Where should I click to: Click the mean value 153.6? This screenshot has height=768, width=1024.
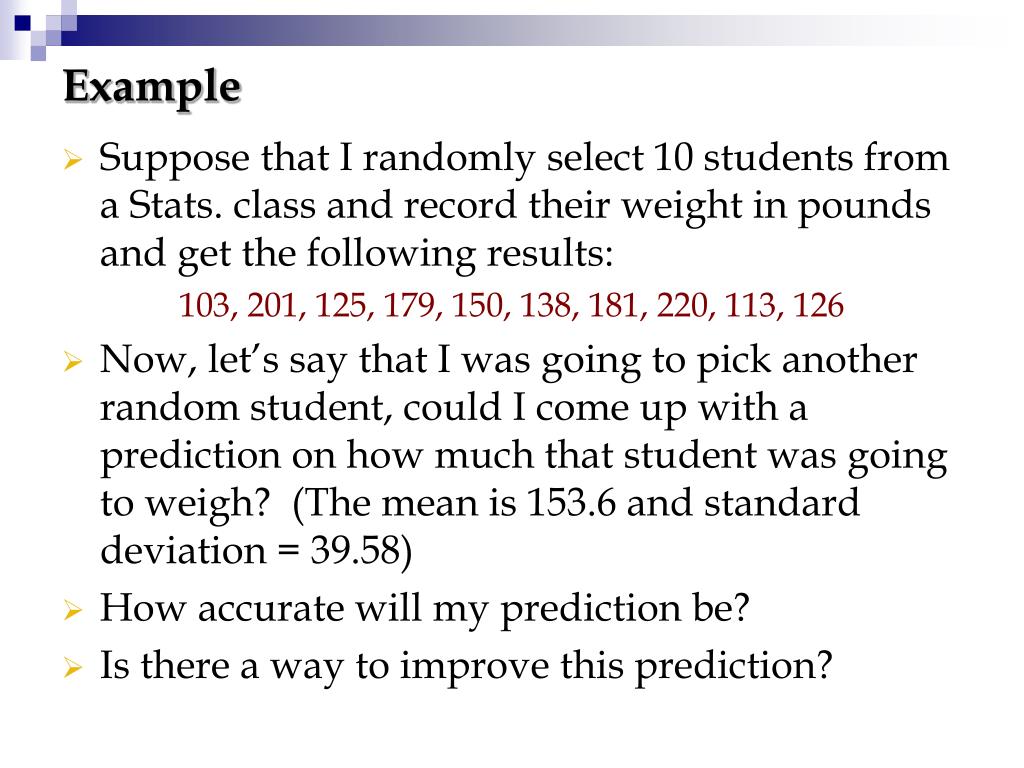click(571, 503)
